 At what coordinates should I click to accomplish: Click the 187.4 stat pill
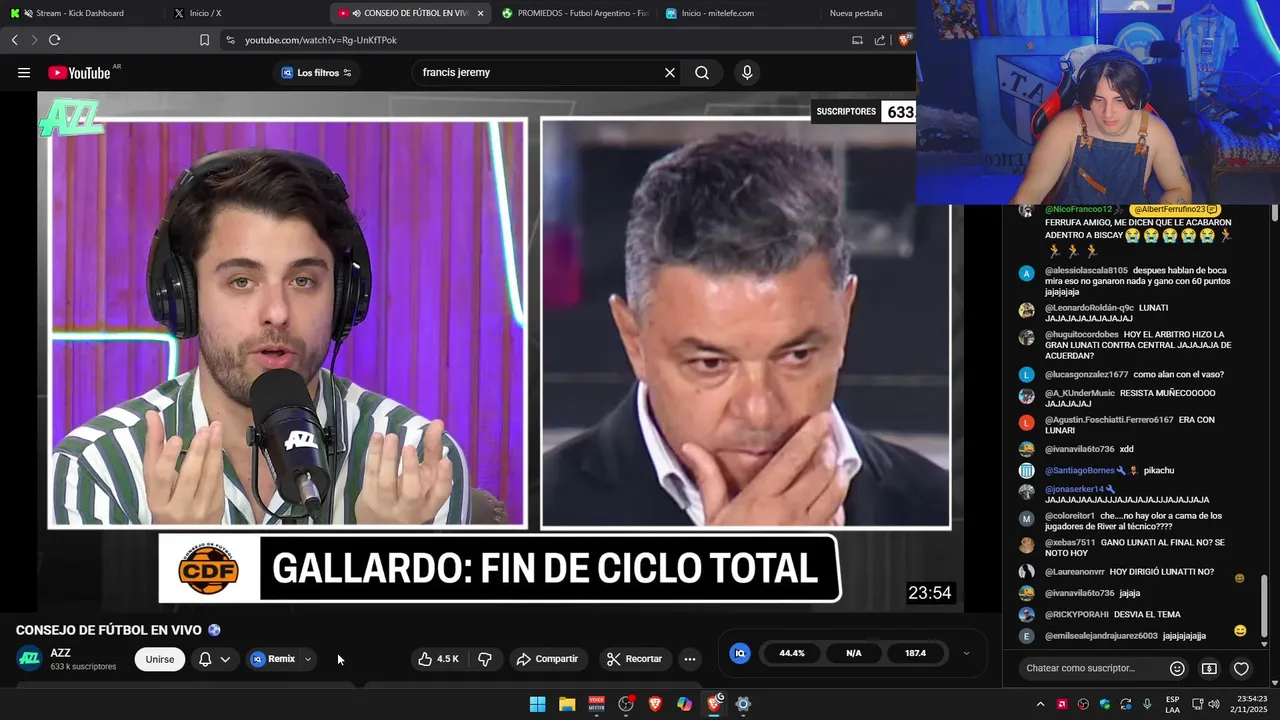pyautogui.click(x=915, y=653)
